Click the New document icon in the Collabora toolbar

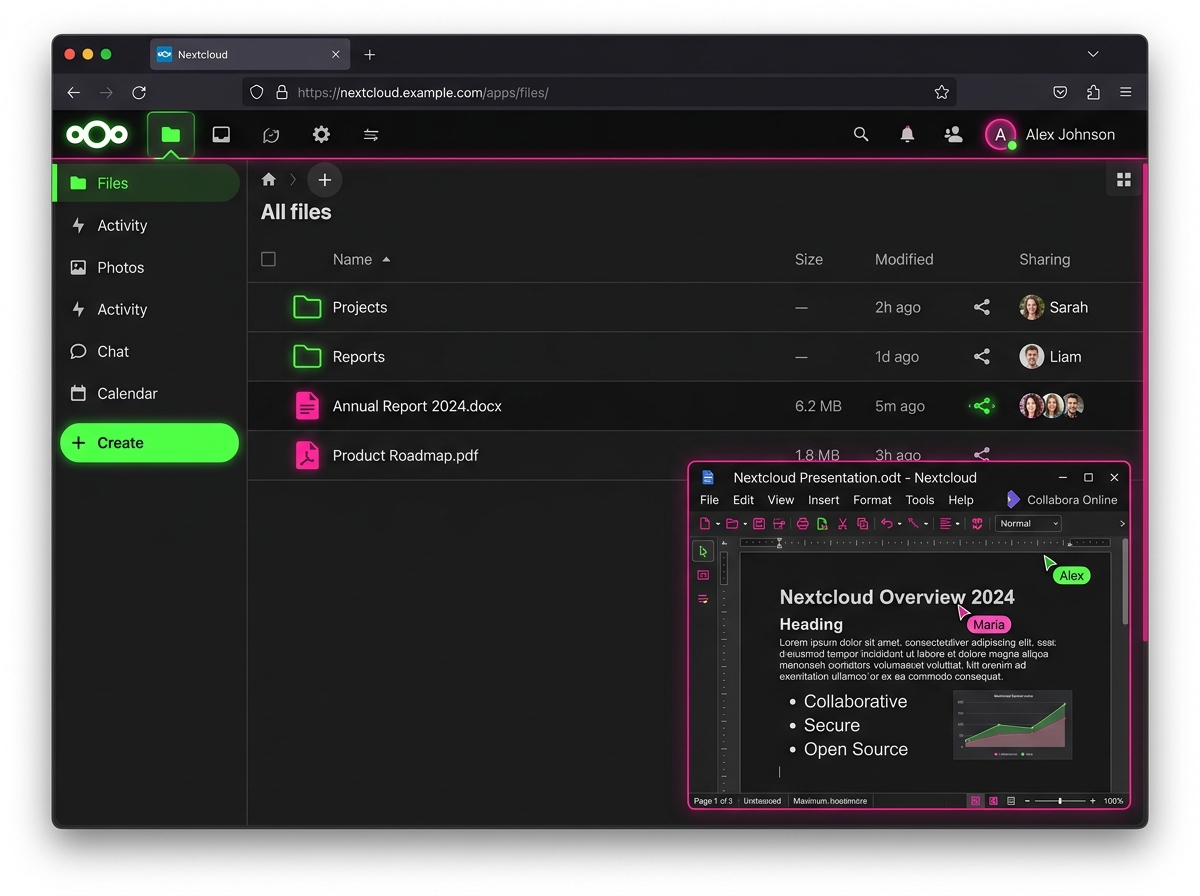coord(704,524)
